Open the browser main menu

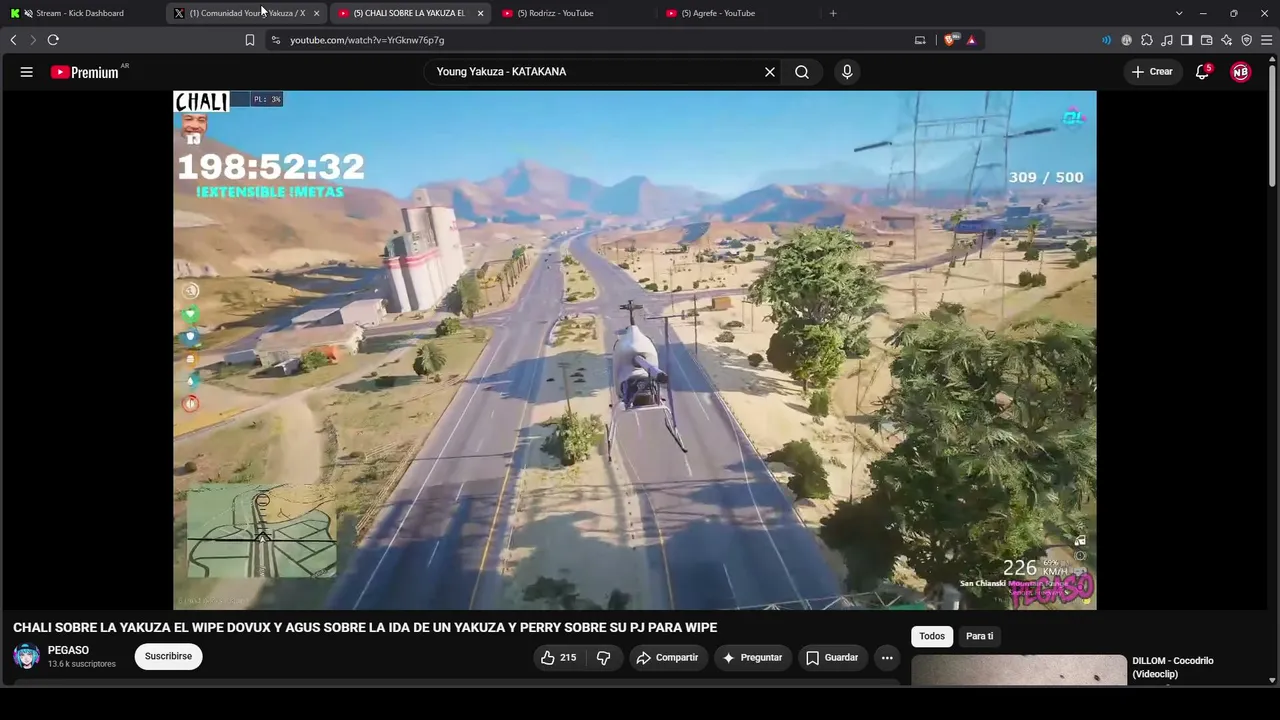pos(1266,40)
